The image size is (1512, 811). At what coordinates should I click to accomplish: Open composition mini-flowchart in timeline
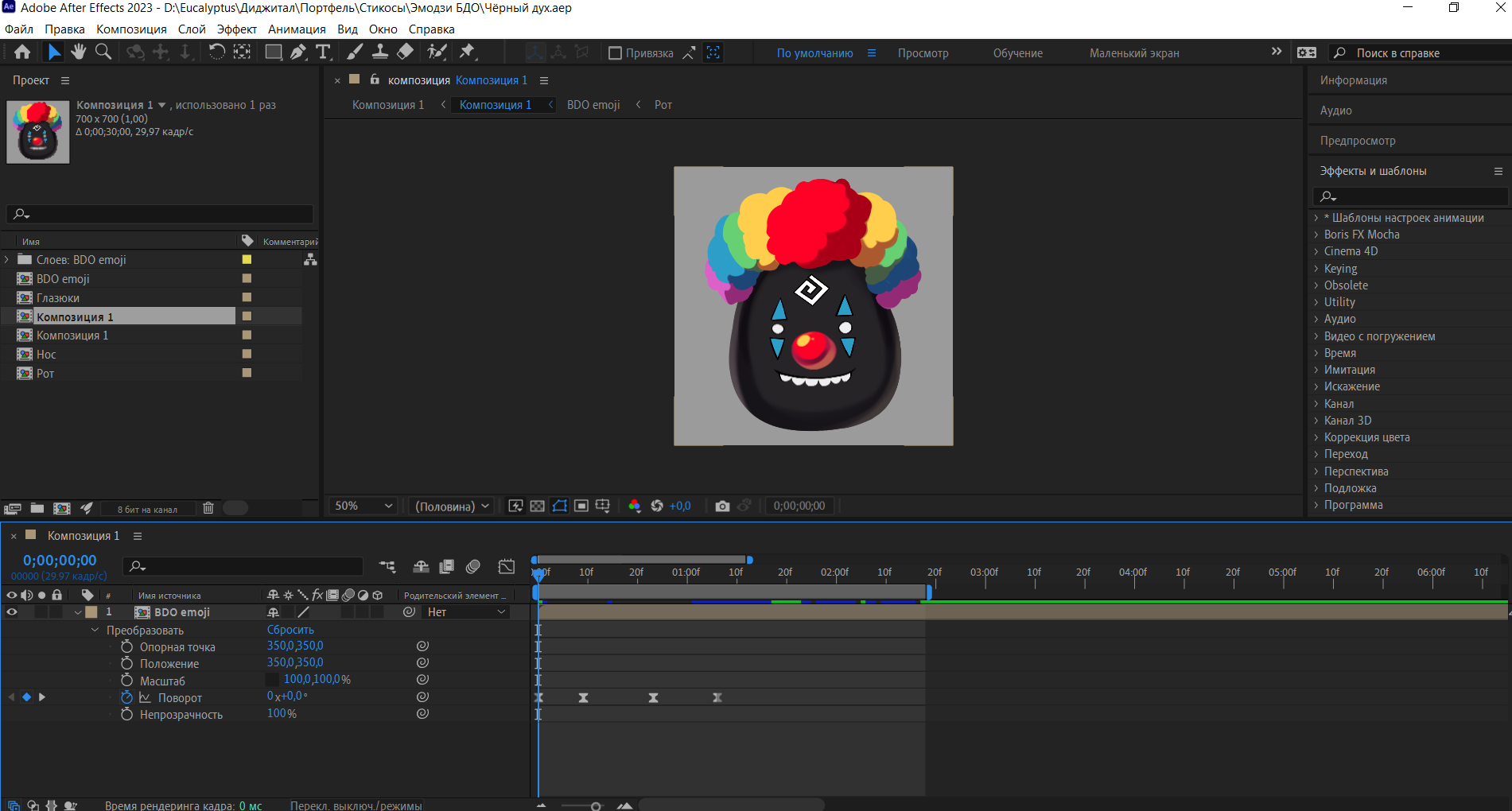[387, 567]
